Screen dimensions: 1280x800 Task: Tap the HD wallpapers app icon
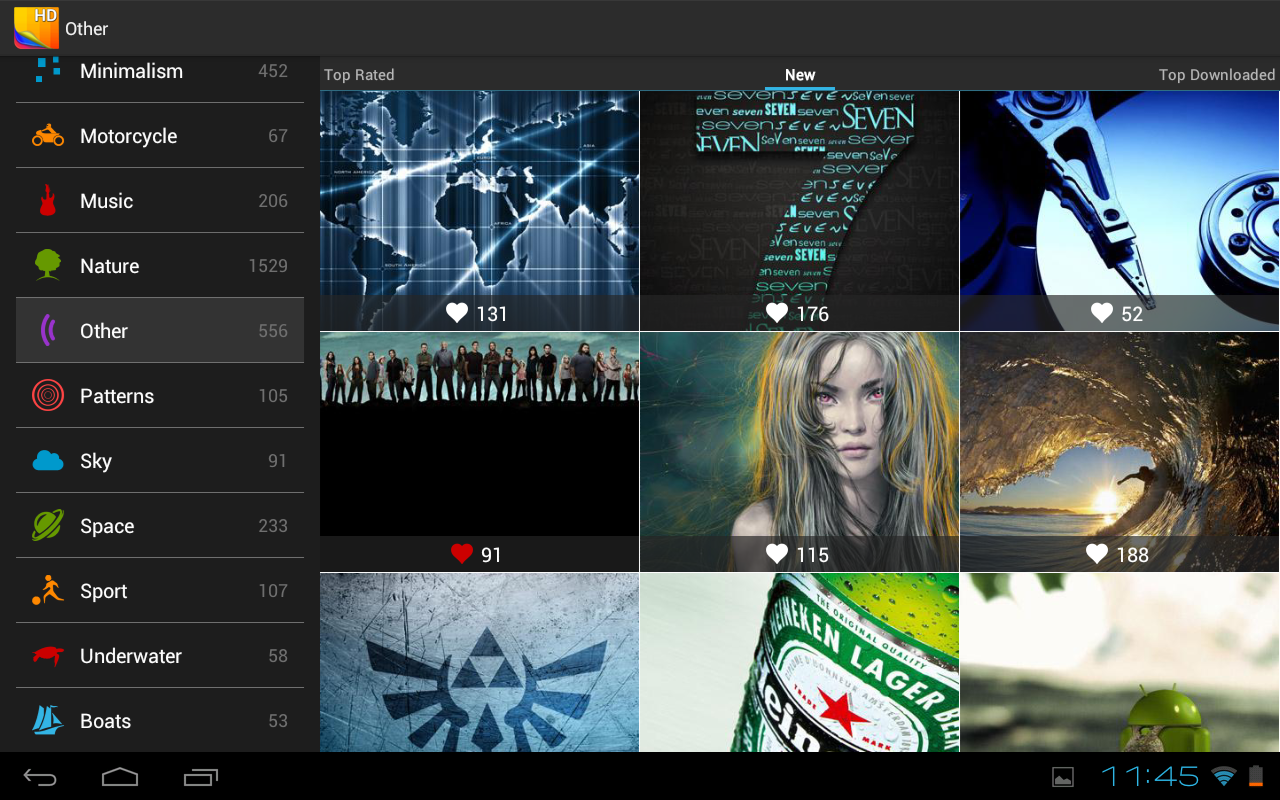point(36,28)
